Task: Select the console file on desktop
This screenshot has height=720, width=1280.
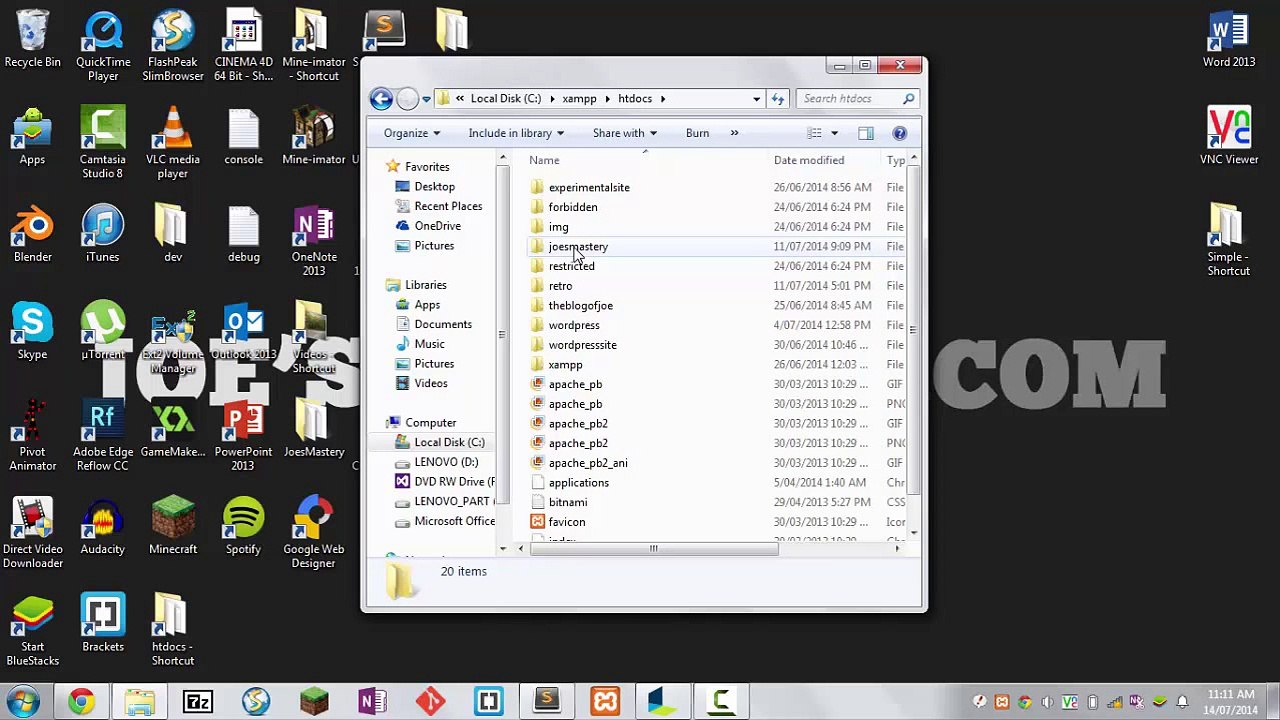Action: (243, 138)
